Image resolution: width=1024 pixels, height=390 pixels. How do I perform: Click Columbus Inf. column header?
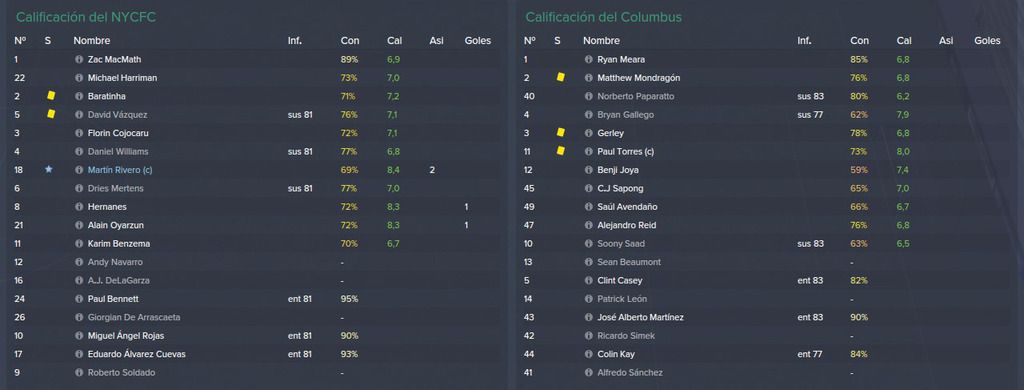[x=805, y=41]
